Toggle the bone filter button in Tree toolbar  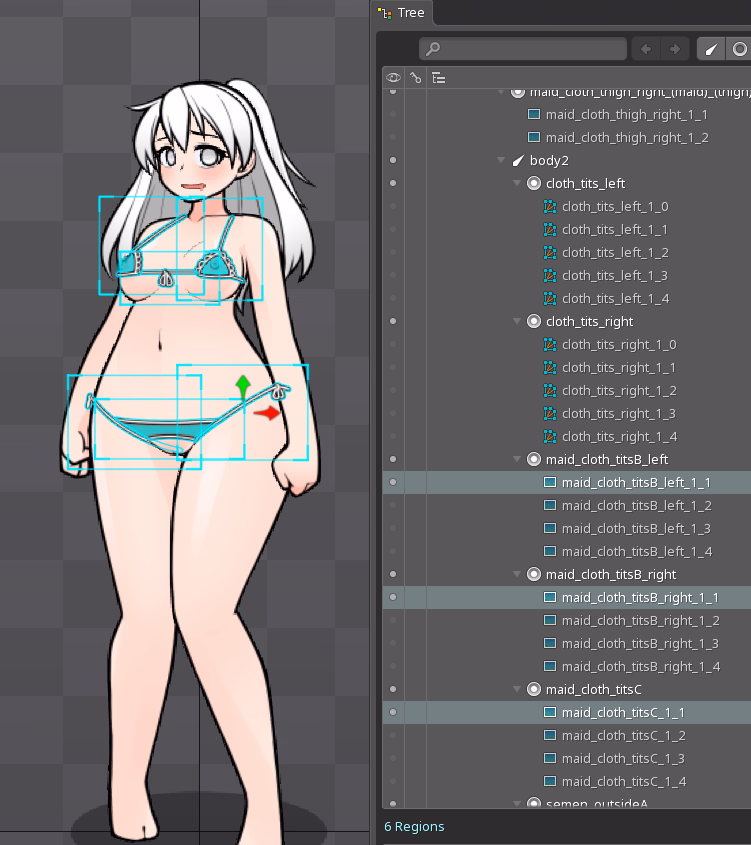(x=710, y=48)
